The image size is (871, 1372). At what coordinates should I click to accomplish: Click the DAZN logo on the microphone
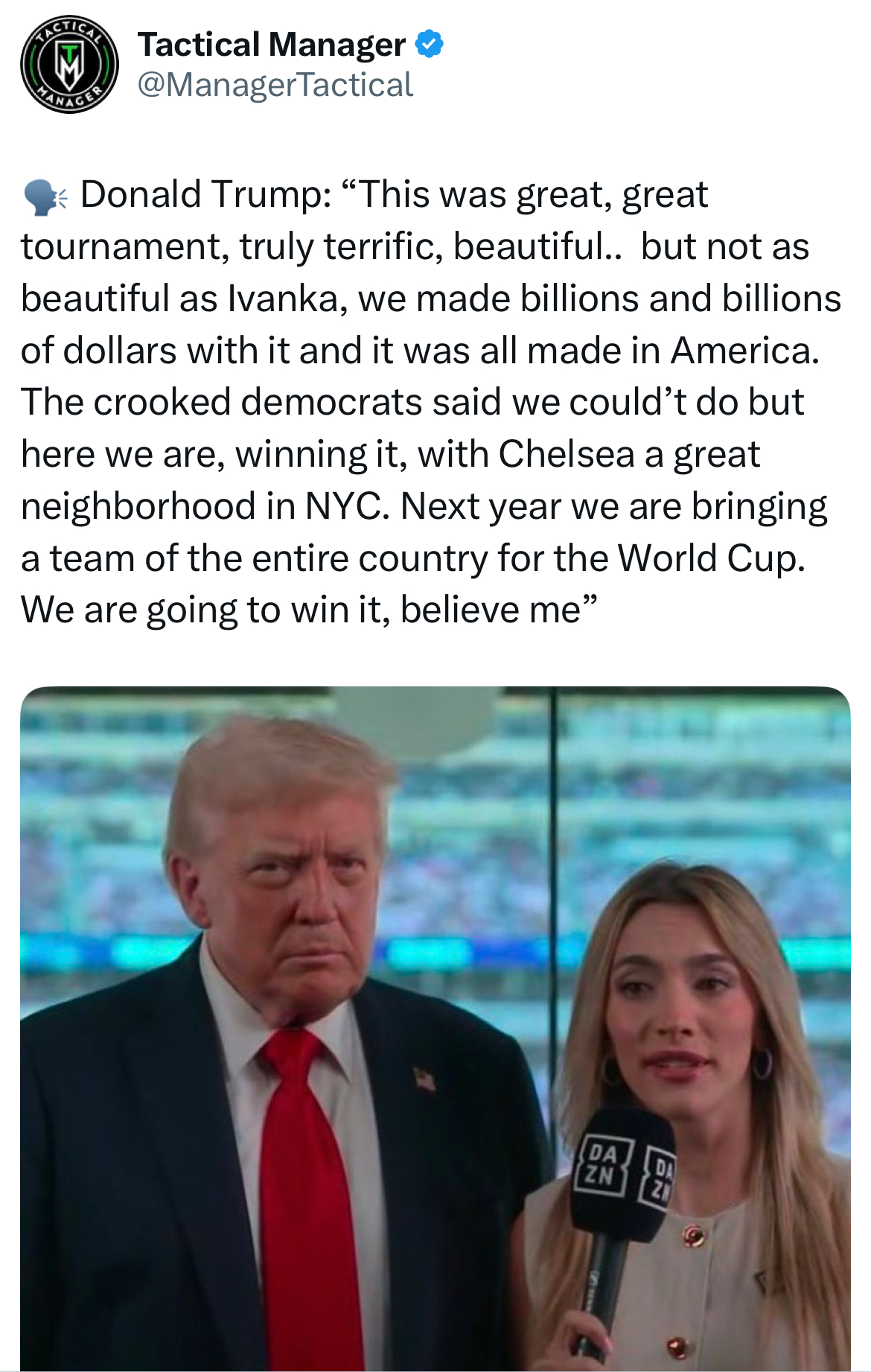point(602,1164)
